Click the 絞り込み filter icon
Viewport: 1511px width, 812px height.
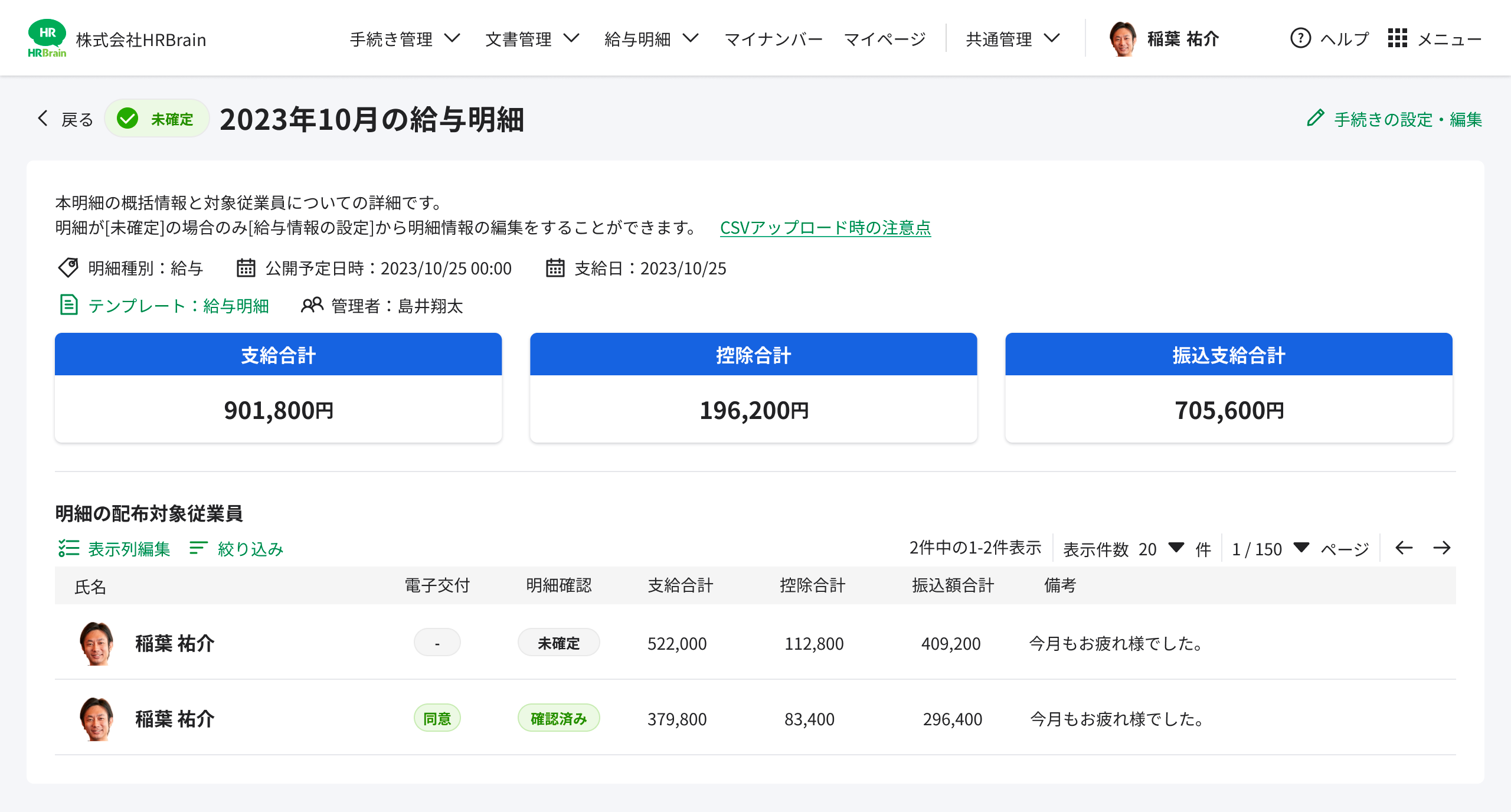tap(198, 548)
